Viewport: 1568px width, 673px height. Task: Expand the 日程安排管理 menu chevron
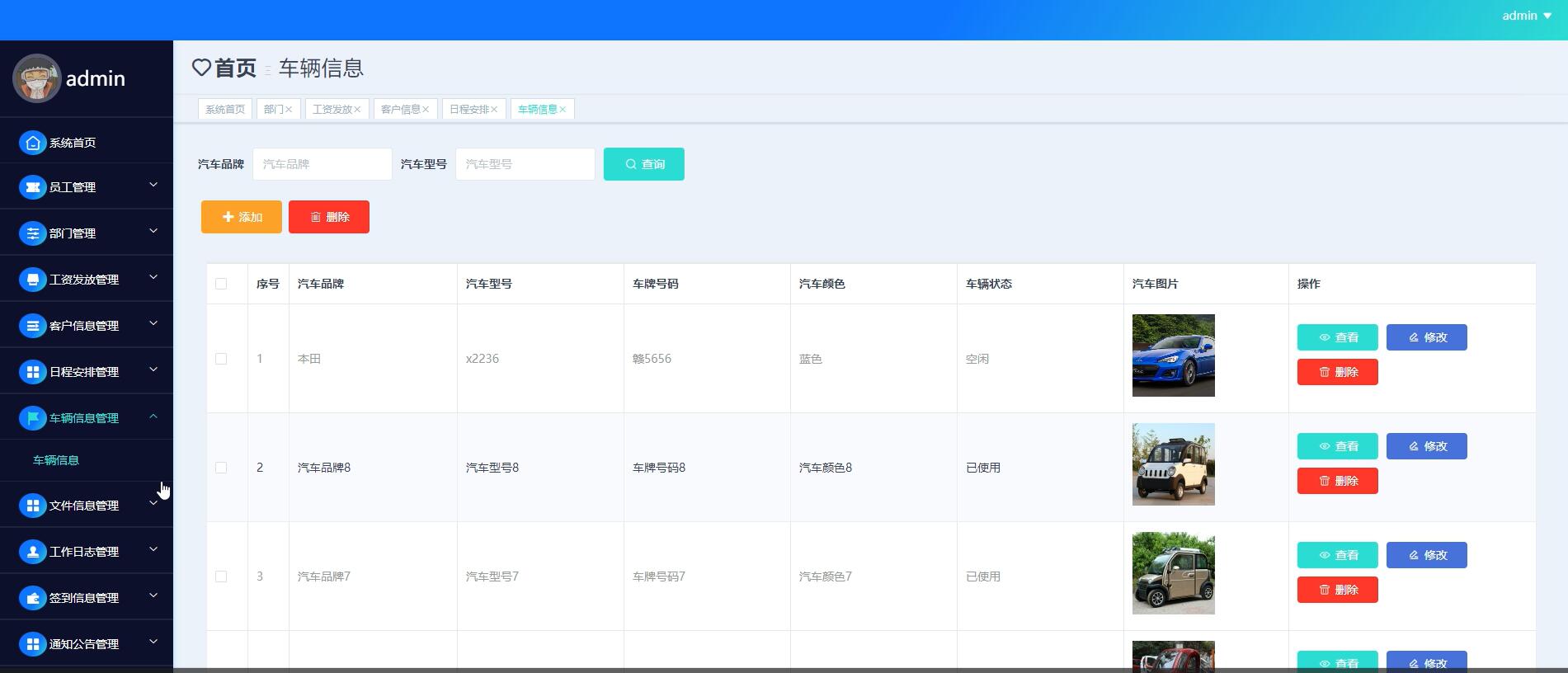point(153,369)
